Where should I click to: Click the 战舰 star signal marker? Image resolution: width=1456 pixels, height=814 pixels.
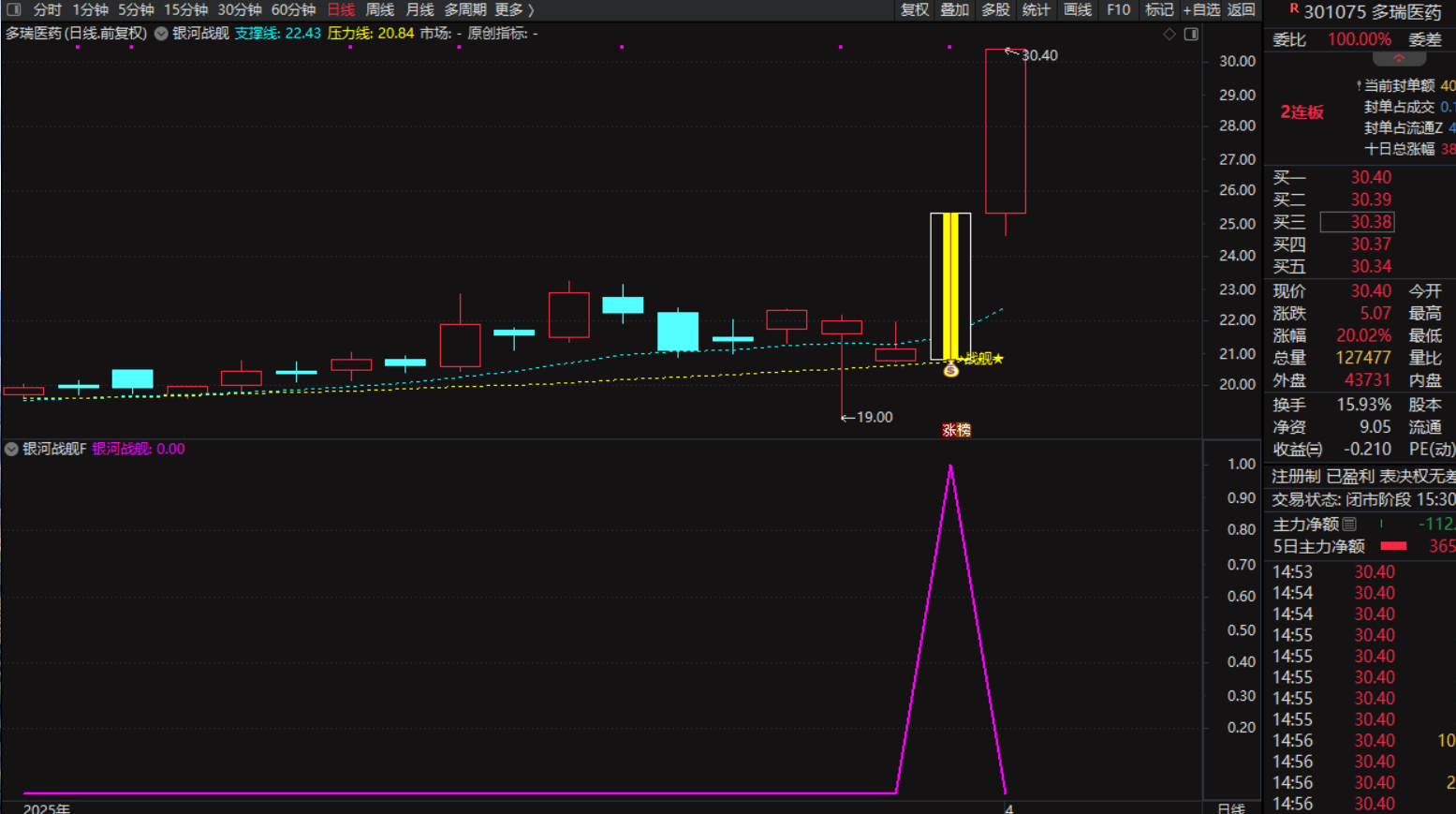click(x=984, y=359)
